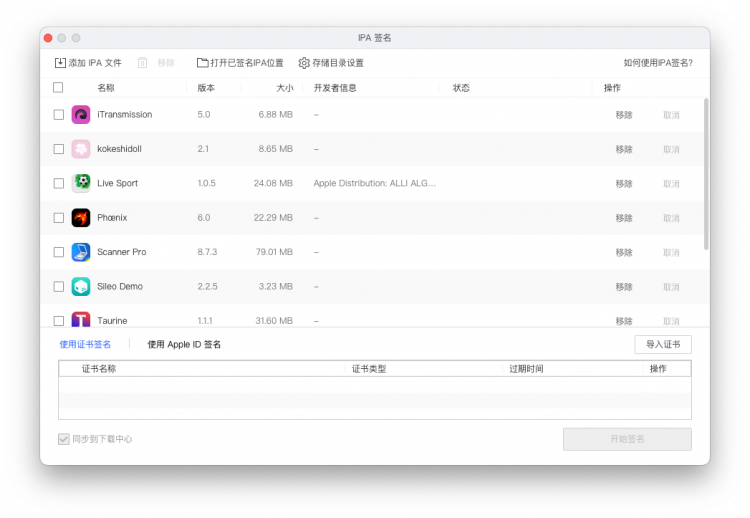Click the 开始签名 button
The height and width of the screenshot is (518, 750).
pyautogui.click(x=627, y=439)
